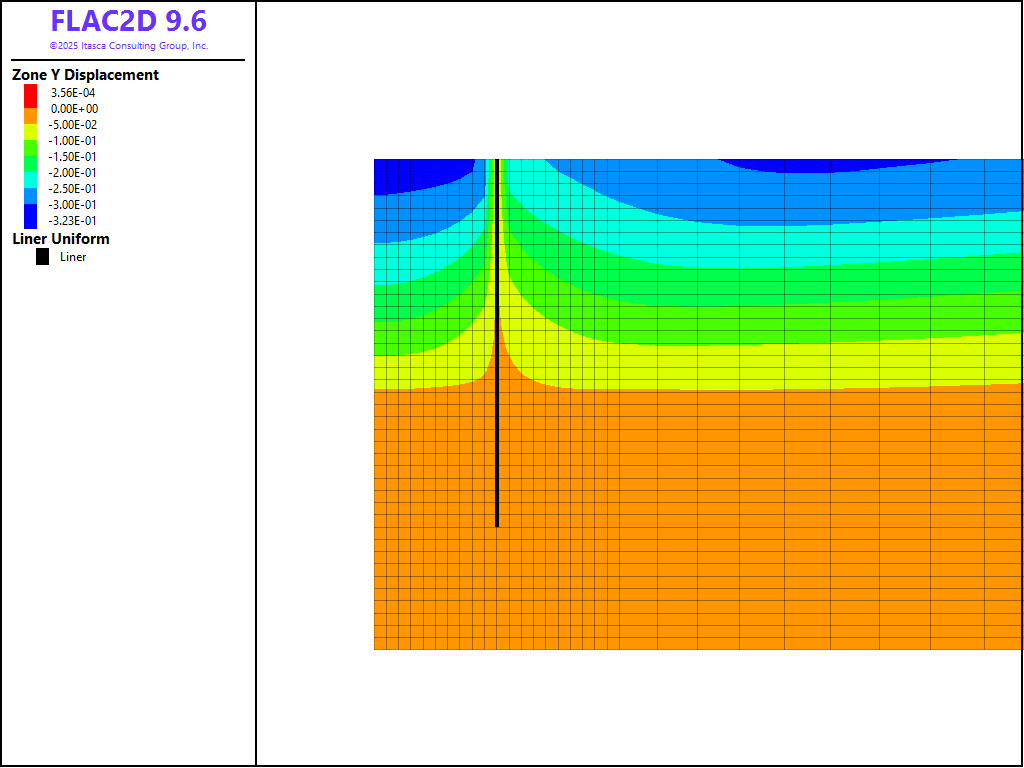Click the dark blue top-left corner contour region
1024x768 pixels.
(x=410, y=175)
